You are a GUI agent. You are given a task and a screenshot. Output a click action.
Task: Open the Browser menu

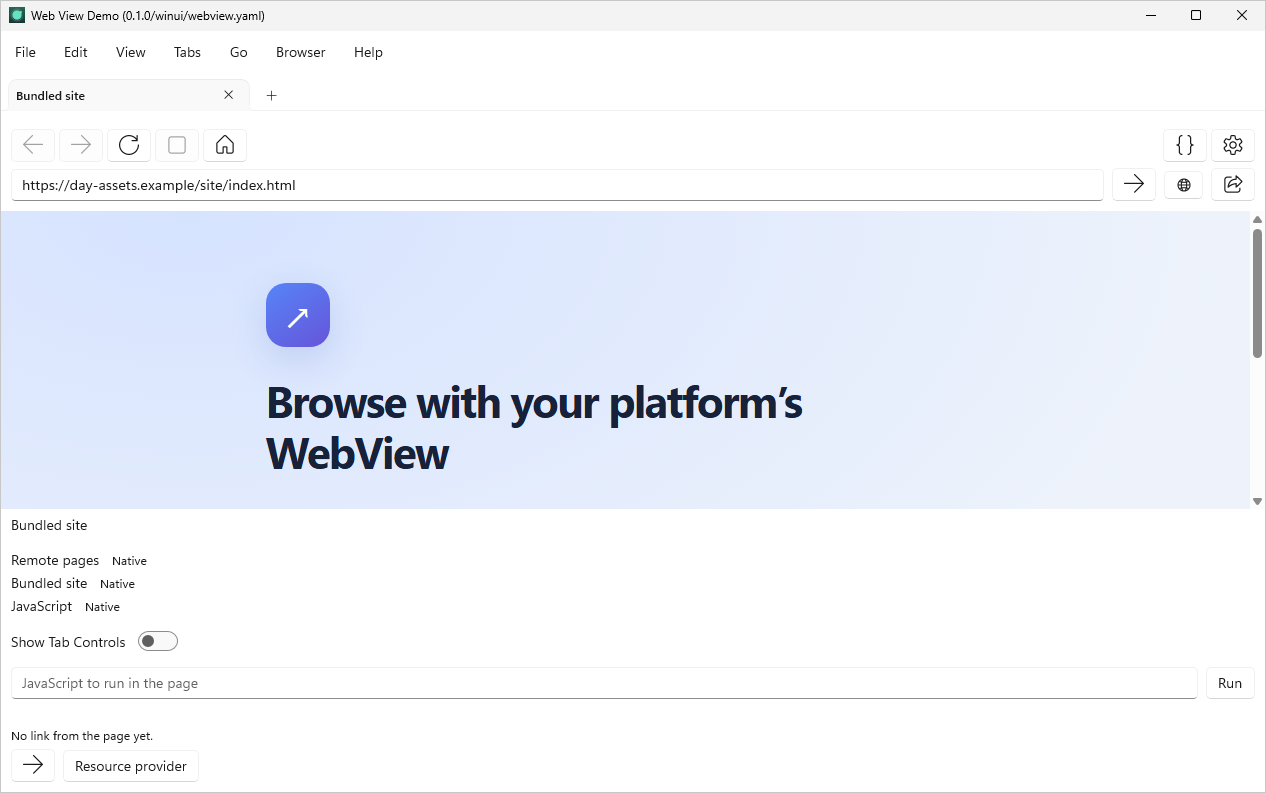301,52
